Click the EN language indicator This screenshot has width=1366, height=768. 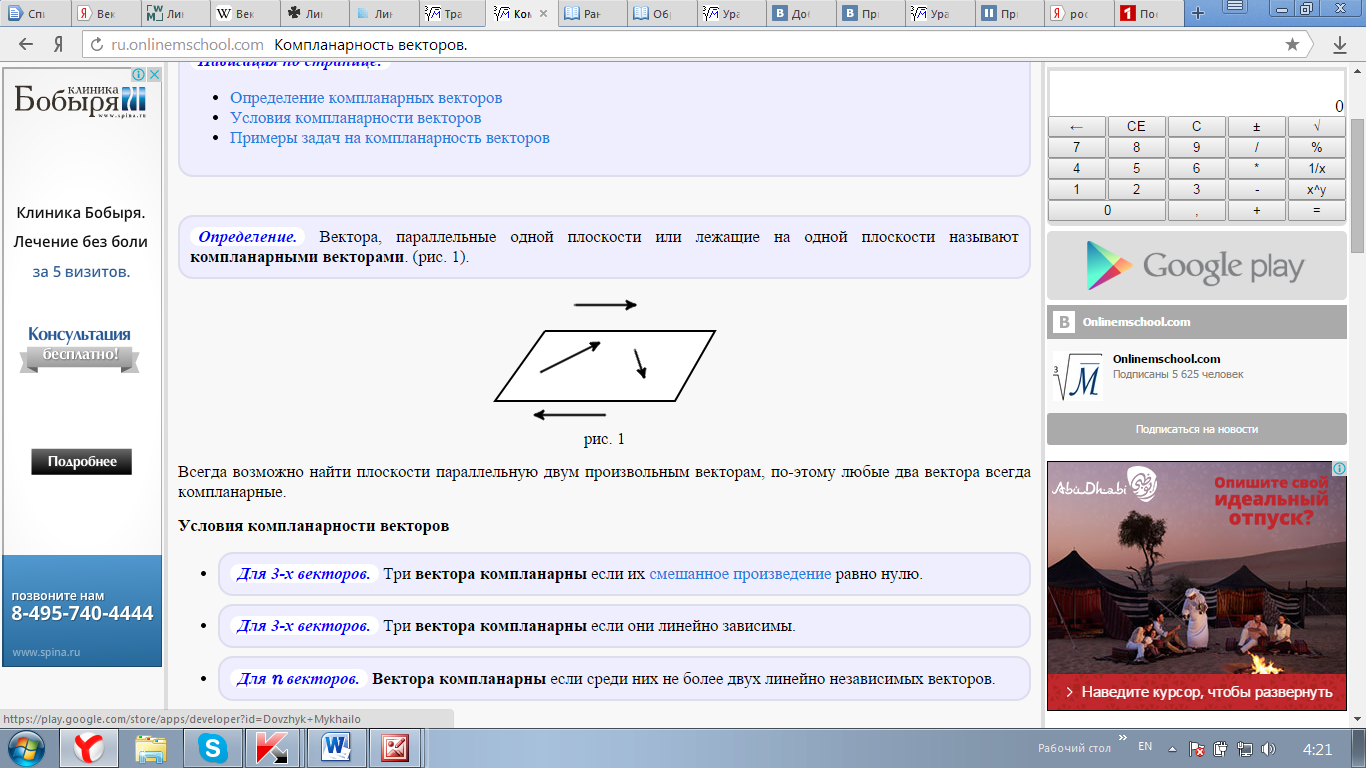coord(1145,747)
